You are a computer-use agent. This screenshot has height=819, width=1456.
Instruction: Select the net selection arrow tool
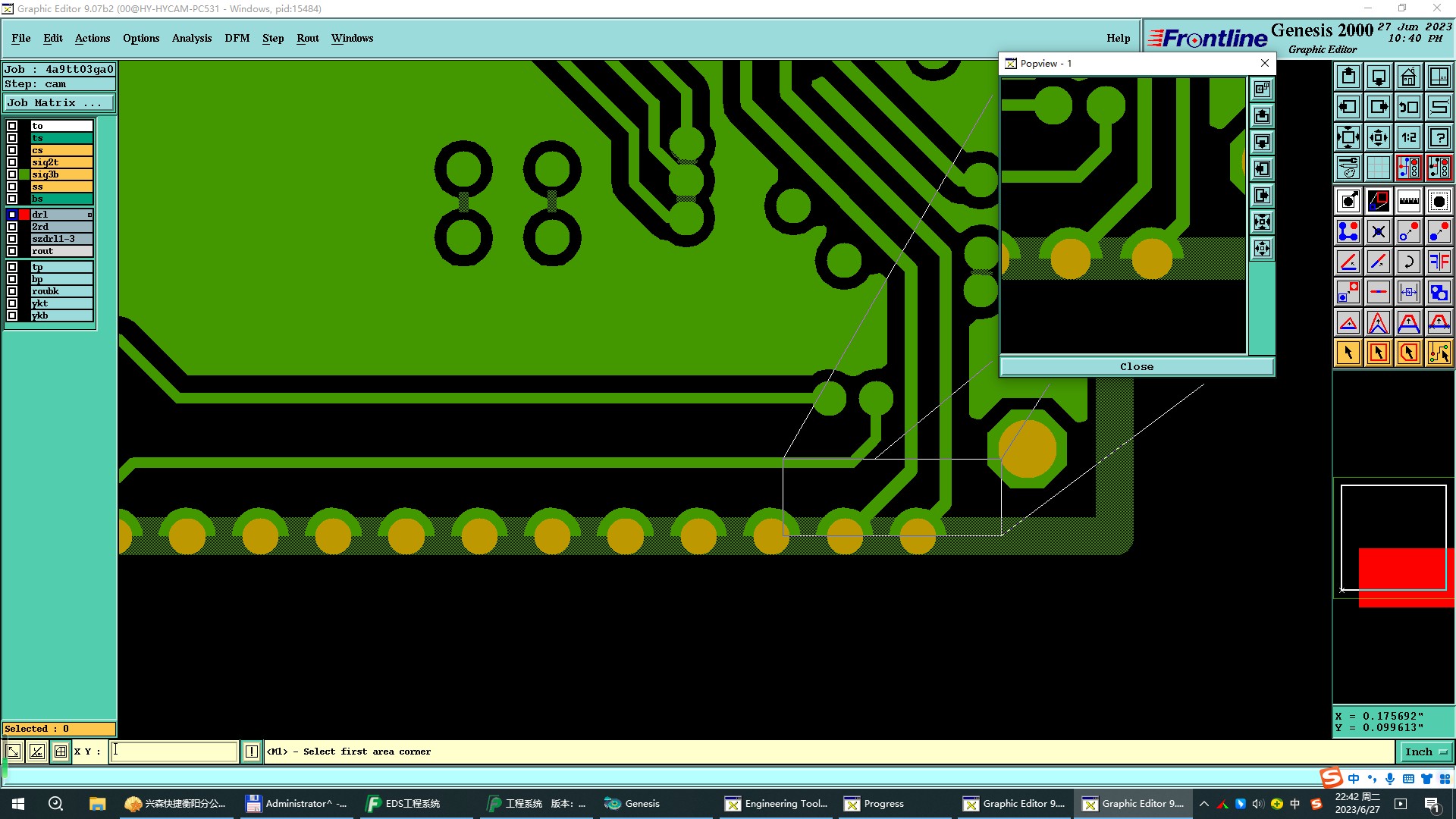[x=1439, y=353]
